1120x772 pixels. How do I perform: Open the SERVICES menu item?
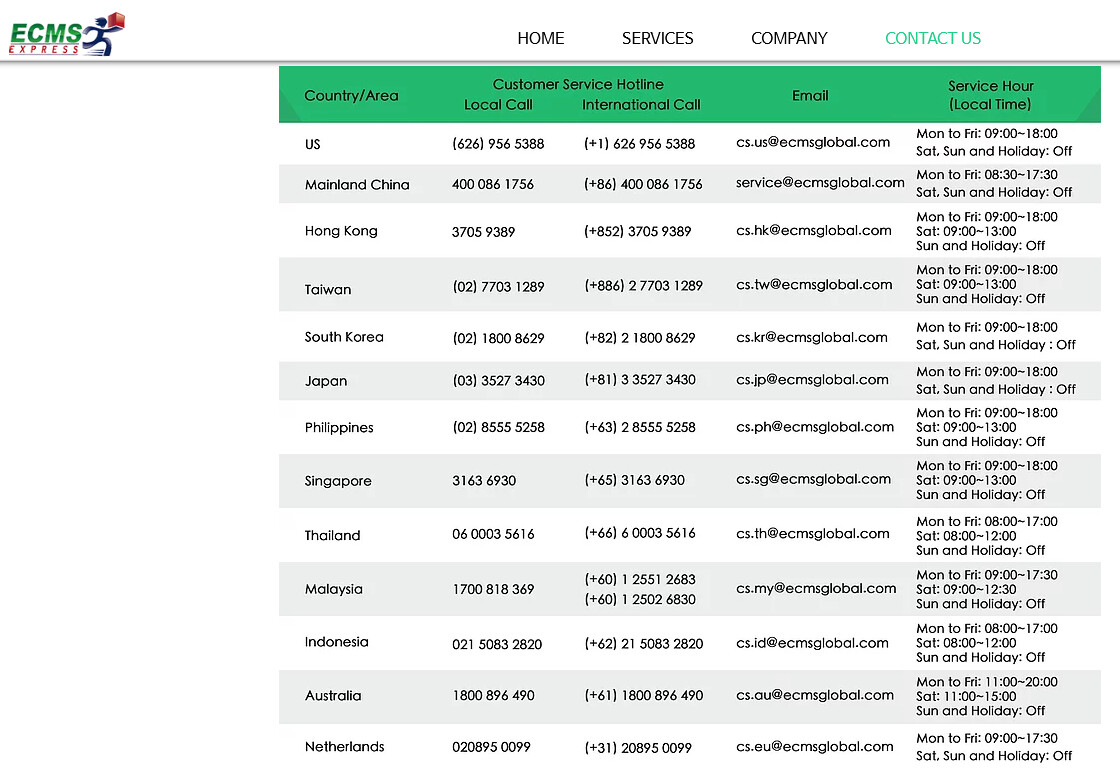pos(657,38)
